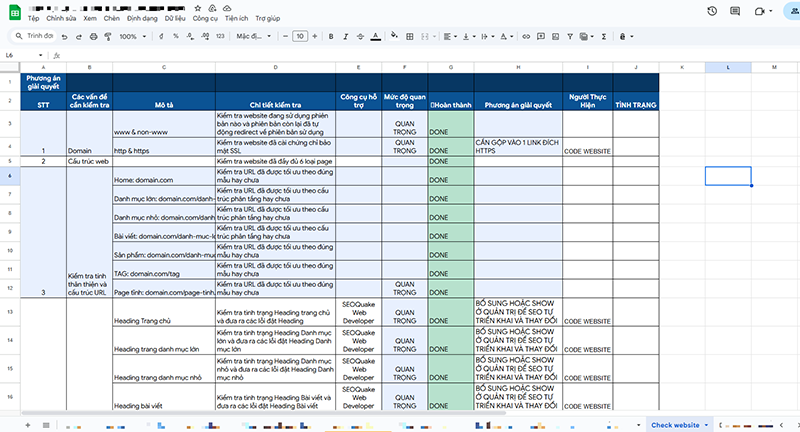Activate the paint format tool

108,36
